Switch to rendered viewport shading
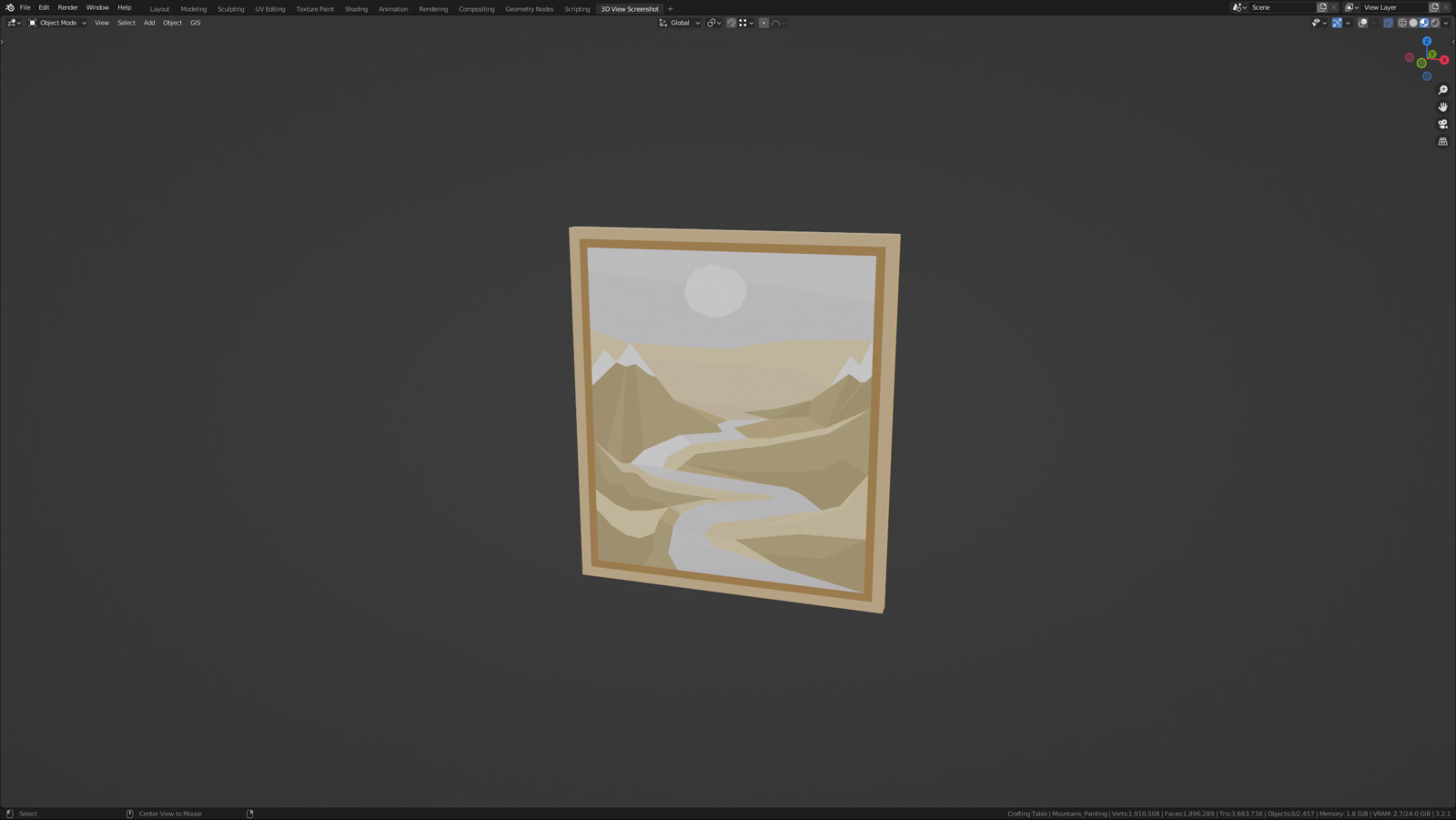Screen dimensions: 1456x820 point(1435,23)
